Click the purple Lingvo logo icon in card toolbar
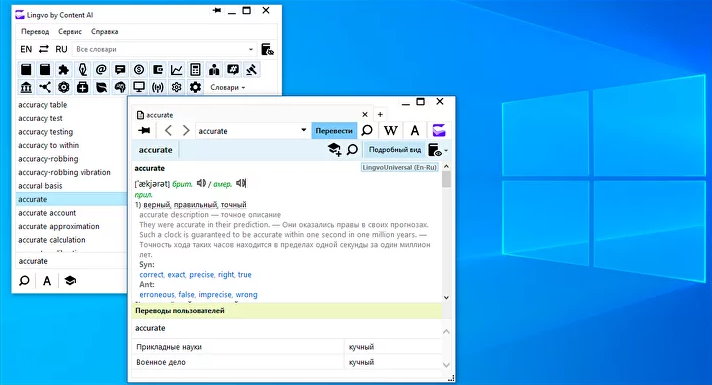Viewport: 712px width, 385px height. pos(439,131)
